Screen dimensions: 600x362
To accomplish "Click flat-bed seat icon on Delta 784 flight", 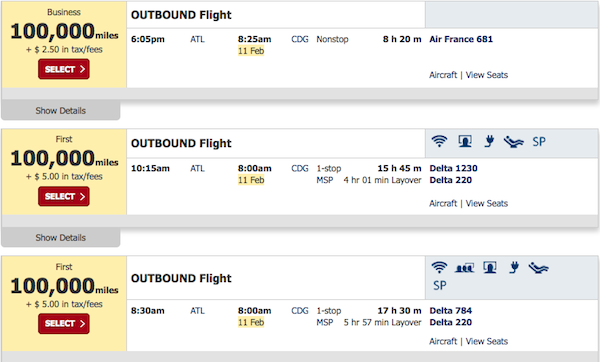I will pyautogui.click(x=538, y=267).
